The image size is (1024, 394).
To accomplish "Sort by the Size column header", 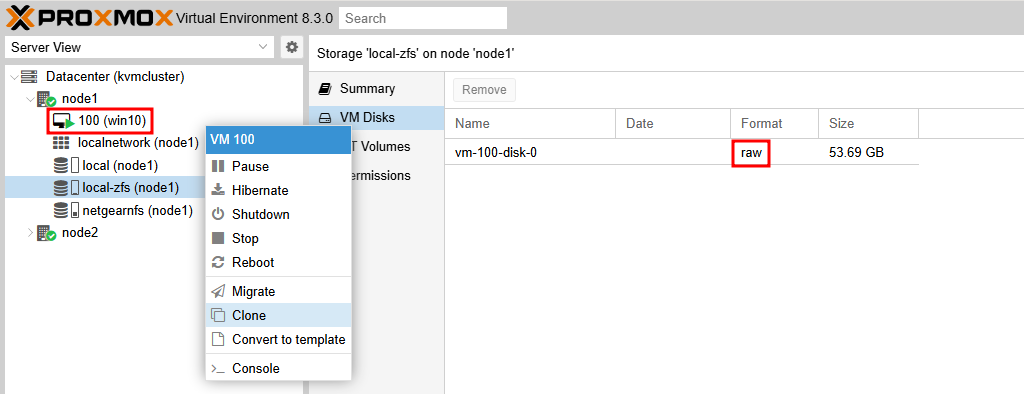I will coord(868,123).
